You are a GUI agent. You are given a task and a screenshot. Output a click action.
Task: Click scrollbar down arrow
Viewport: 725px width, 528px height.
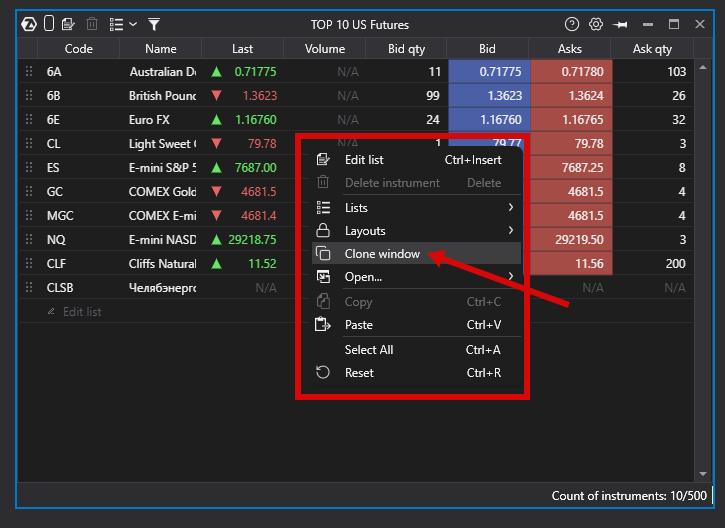(x=703, y=474)
